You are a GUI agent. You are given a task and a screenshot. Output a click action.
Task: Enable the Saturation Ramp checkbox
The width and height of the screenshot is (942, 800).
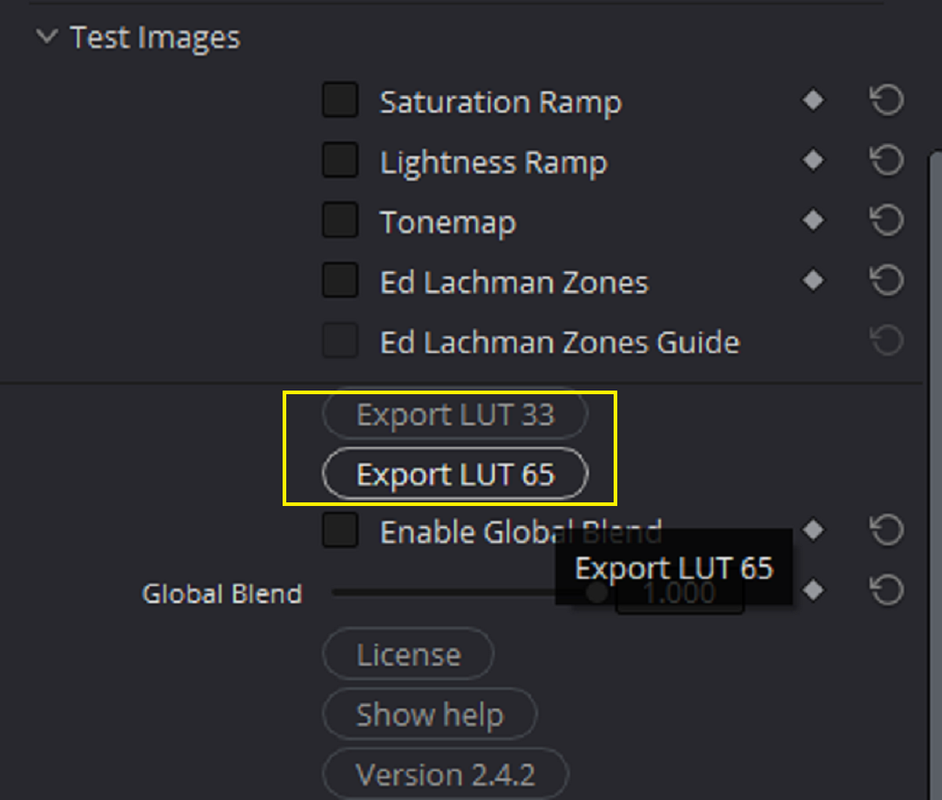tap(340, 100)
